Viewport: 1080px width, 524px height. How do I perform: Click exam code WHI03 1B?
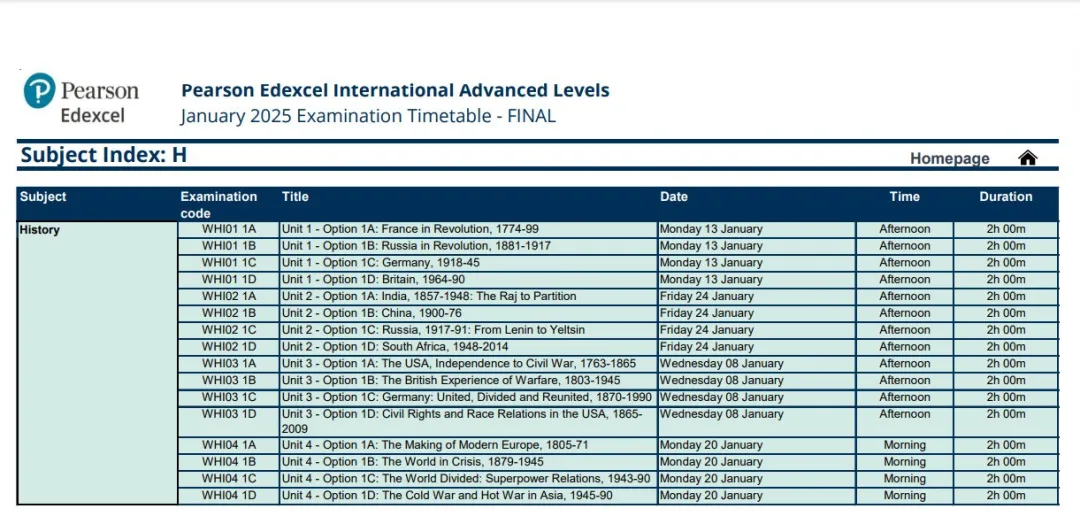click(x=229, y=380)
